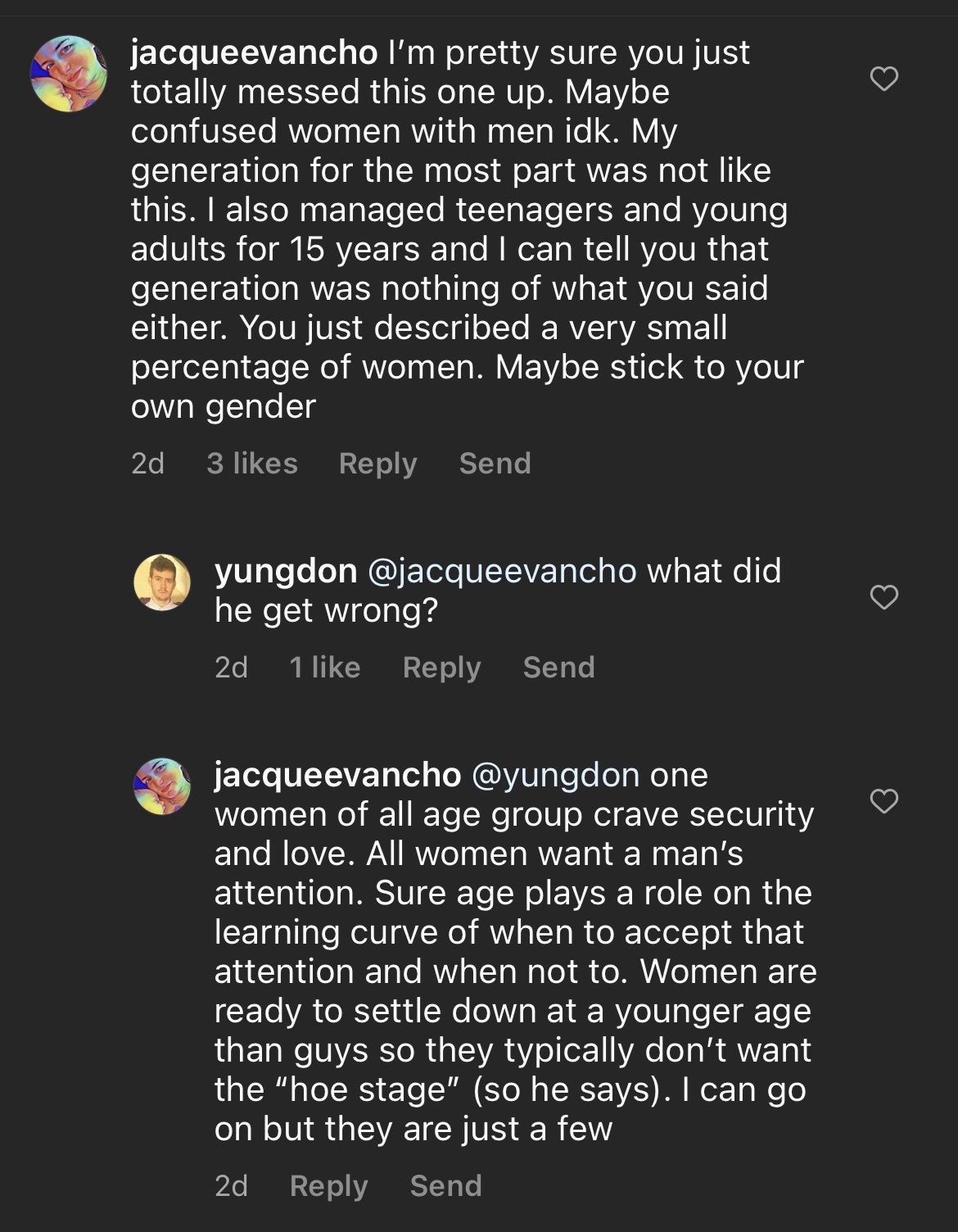Viewport: 958px width, 1232px height.
Task: View the 3 likes on top comment
Action: (252, 464)
